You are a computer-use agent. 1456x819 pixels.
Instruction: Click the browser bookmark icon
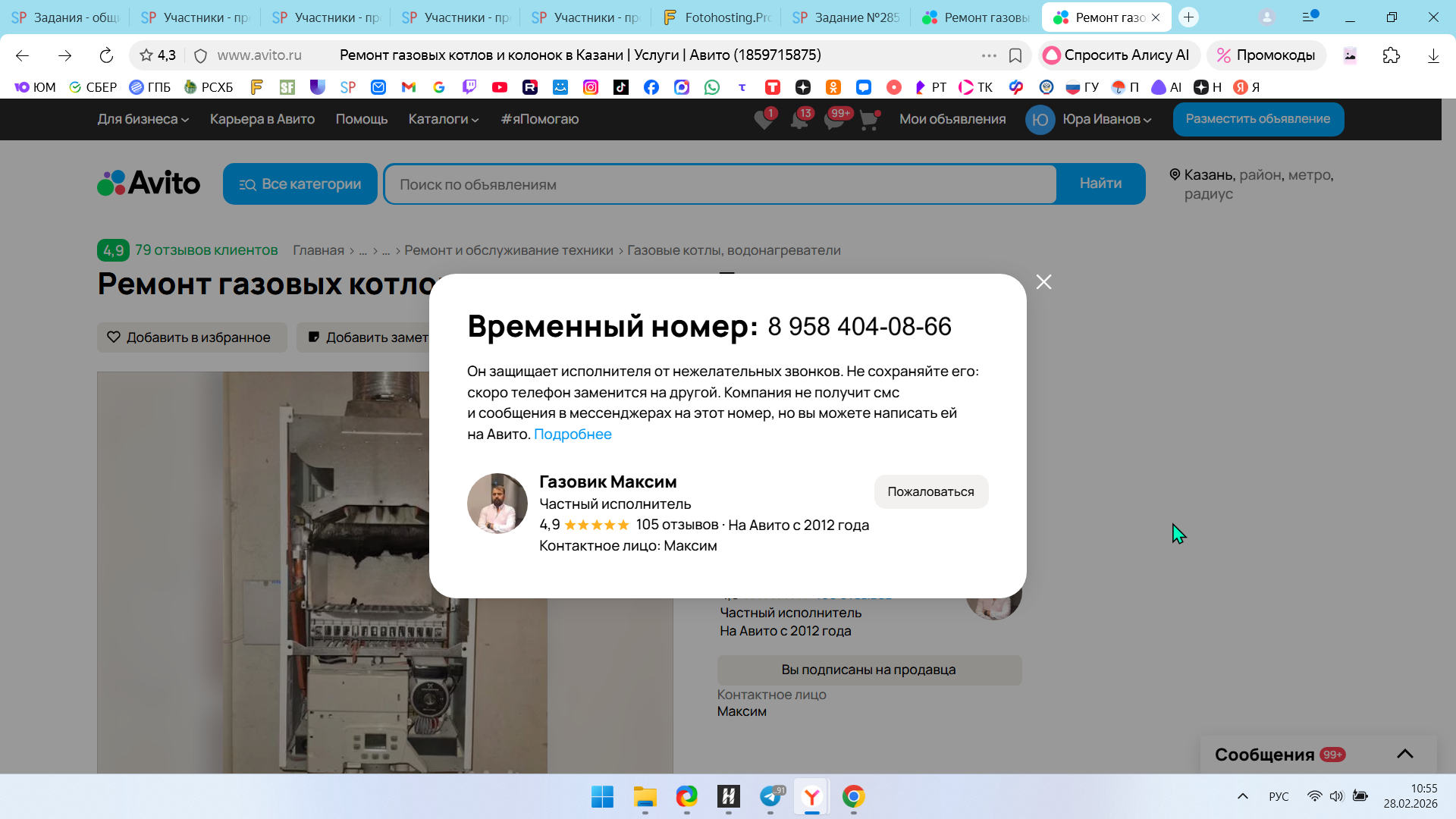click(x=1015, y=55)
